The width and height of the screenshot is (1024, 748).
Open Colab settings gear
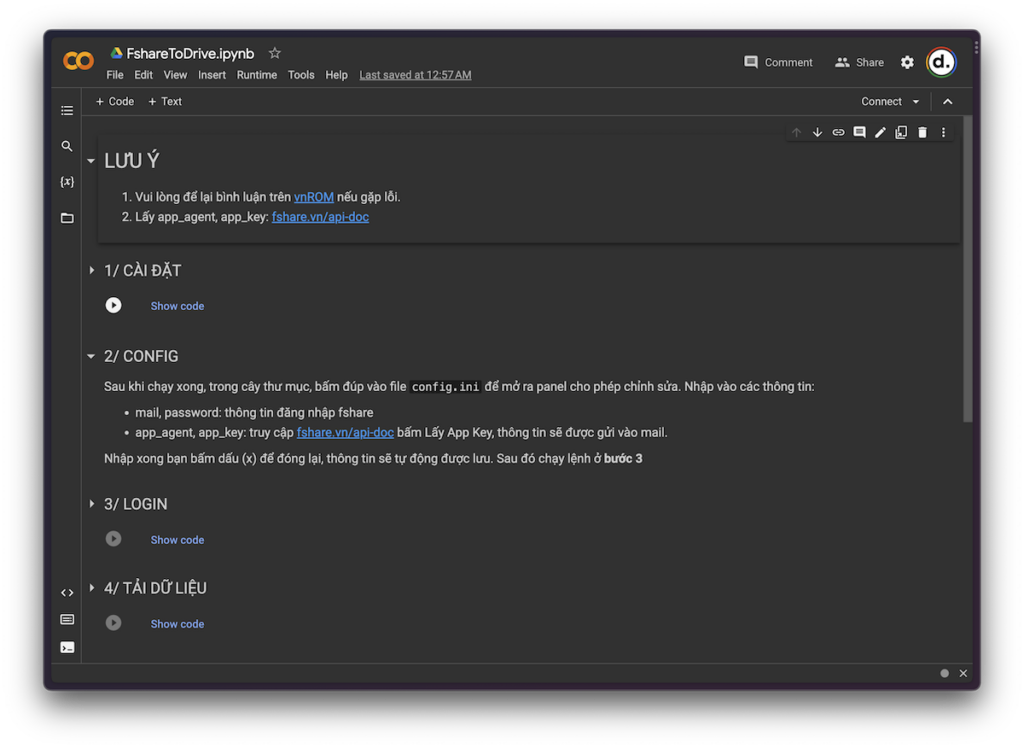[x=907, y=62]
